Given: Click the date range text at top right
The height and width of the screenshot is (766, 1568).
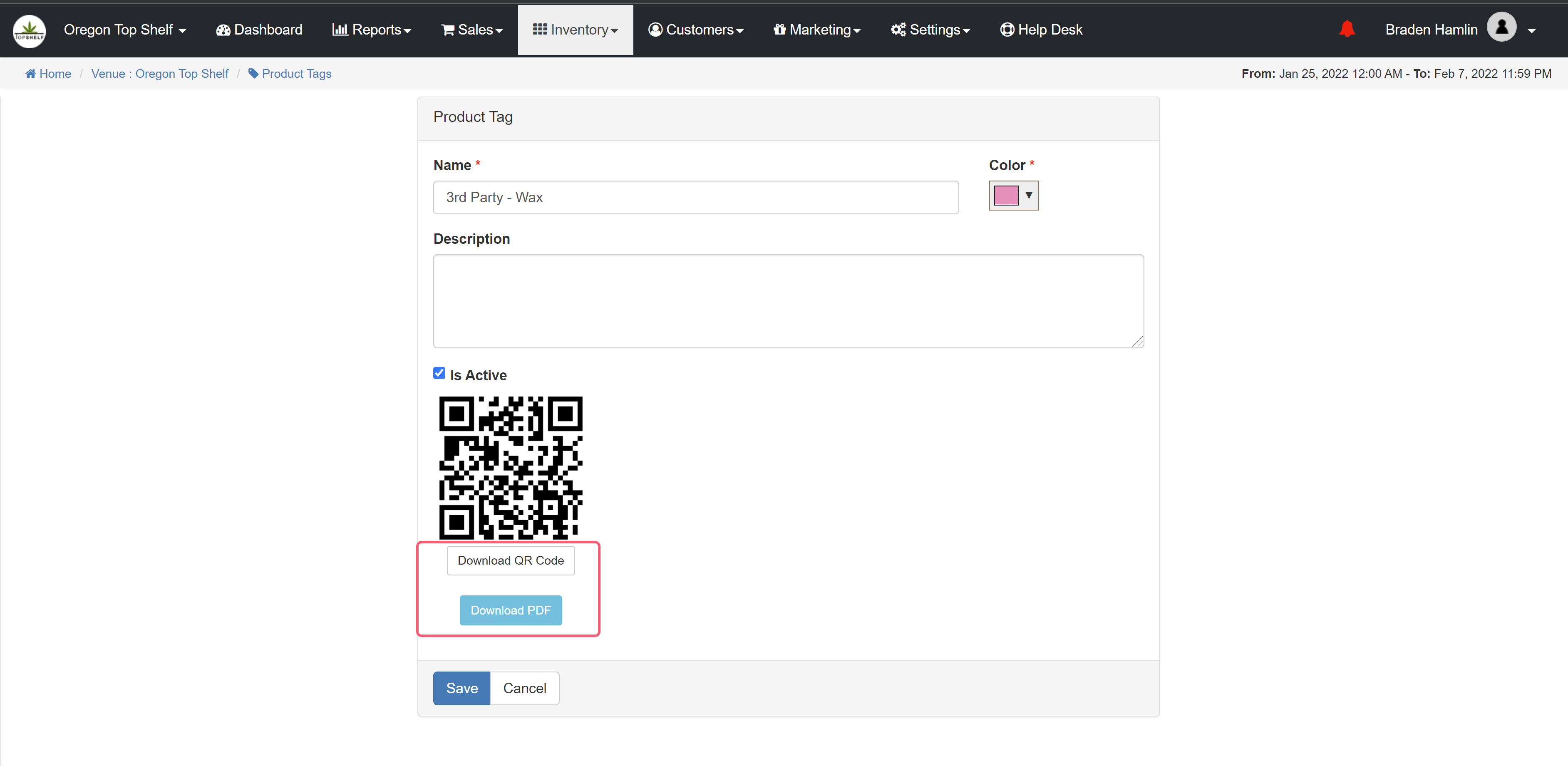Looking at the screenshot, I should tap(1397, 74).
